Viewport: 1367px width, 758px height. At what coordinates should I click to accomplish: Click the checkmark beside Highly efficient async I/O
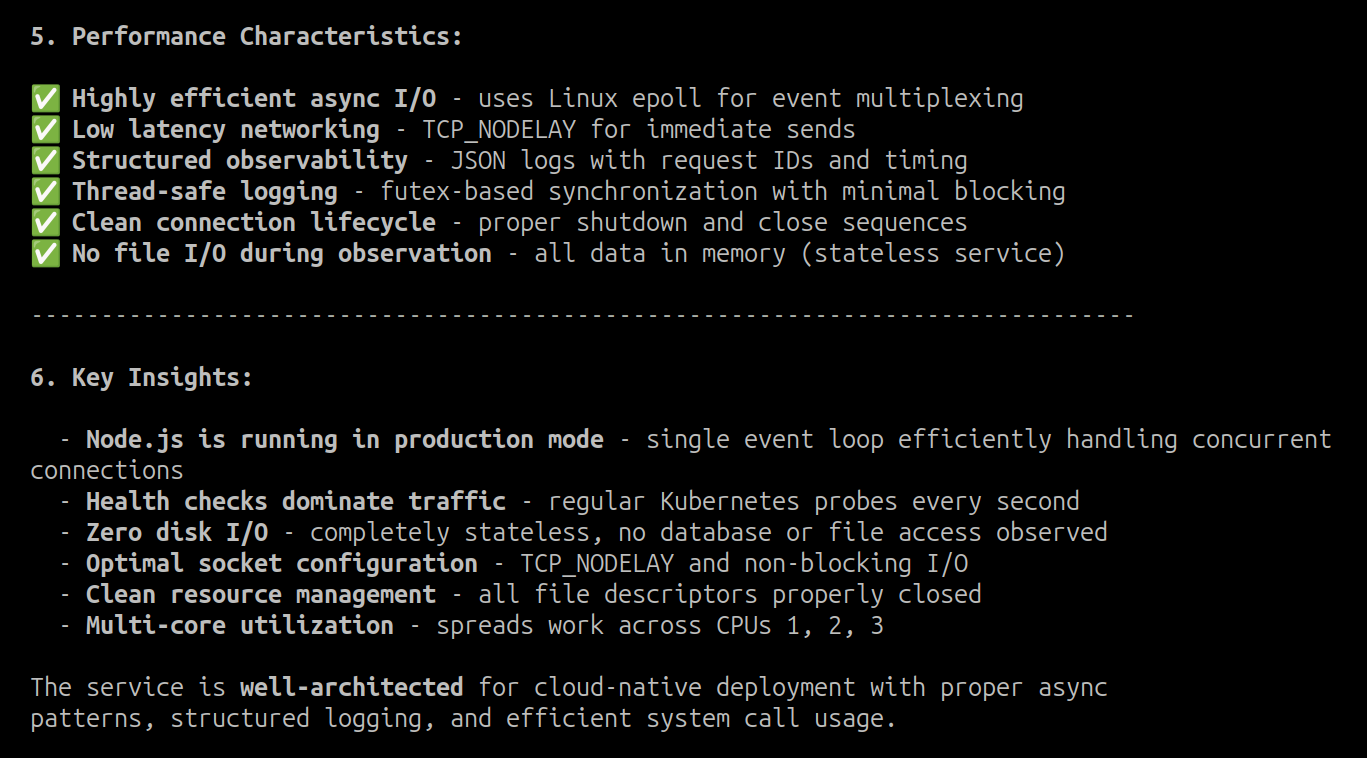44,98
